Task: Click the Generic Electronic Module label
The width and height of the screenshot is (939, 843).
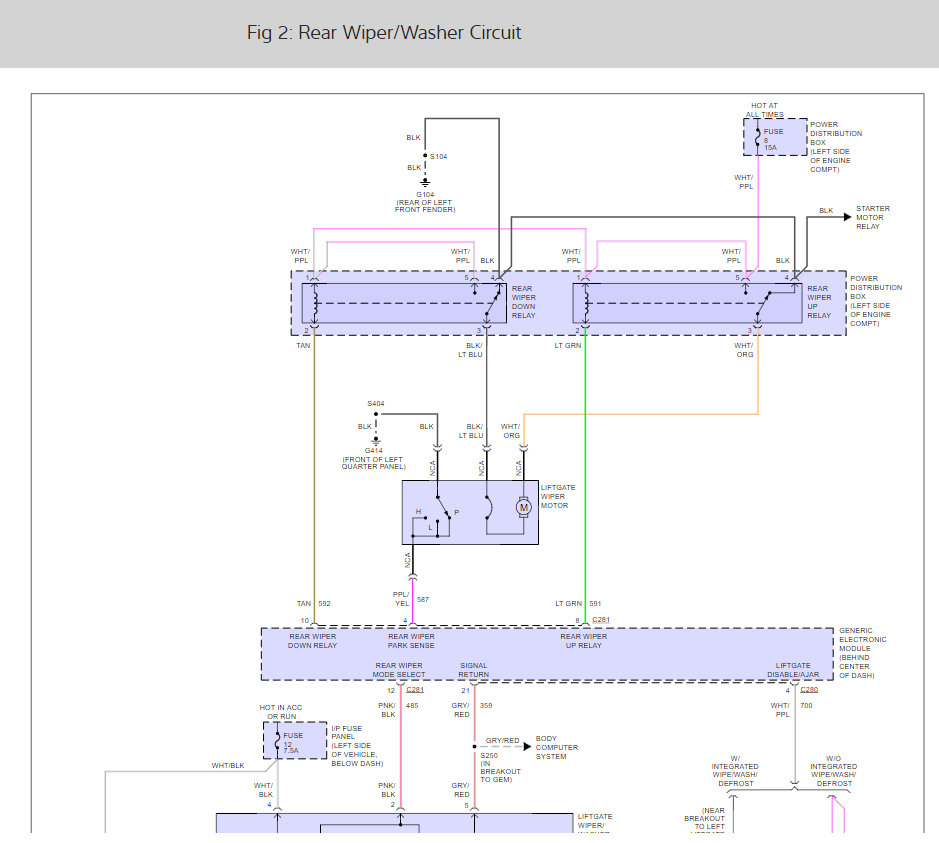Action: coord(862,653)
